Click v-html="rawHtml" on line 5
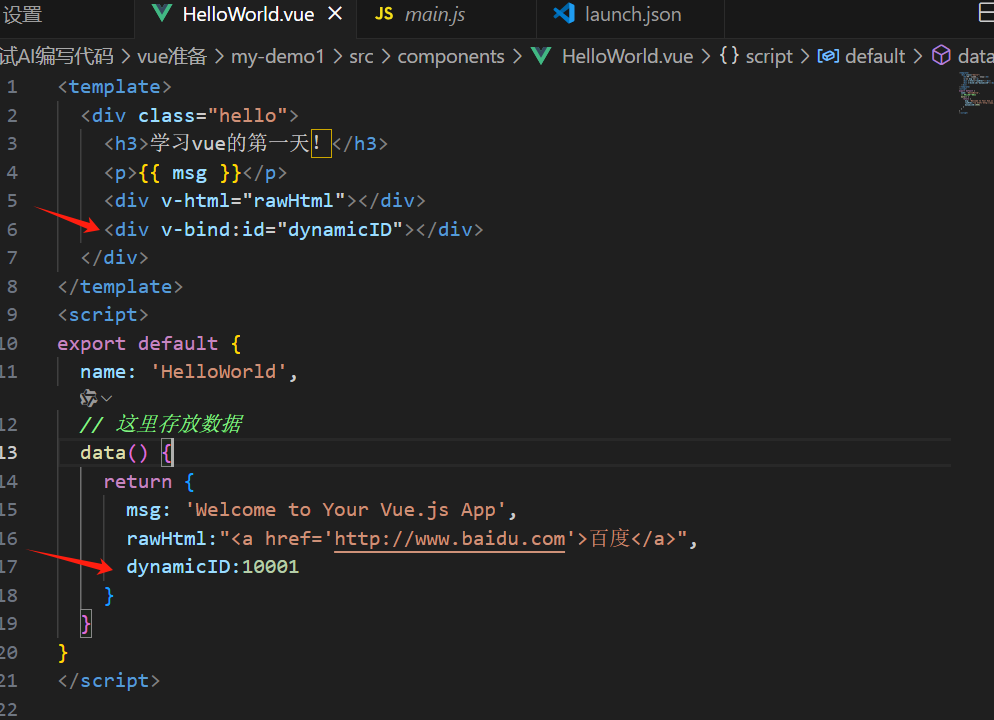Viewport: 994px width, 720px height. [253, 201]
